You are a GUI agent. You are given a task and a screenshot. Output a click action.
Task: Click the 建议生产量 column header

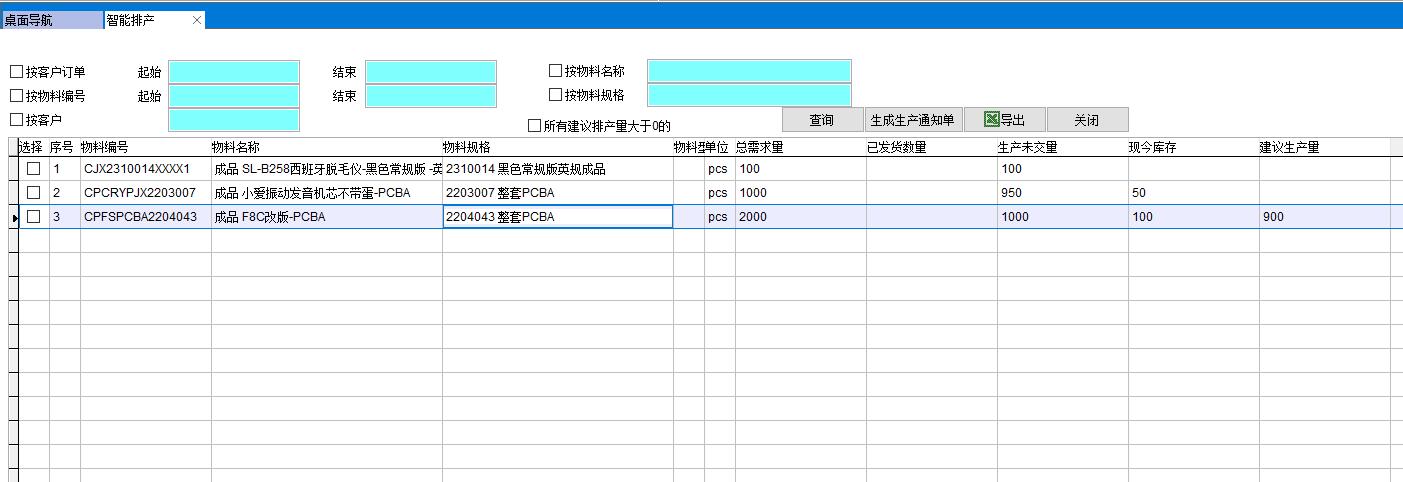point(1322,147)
